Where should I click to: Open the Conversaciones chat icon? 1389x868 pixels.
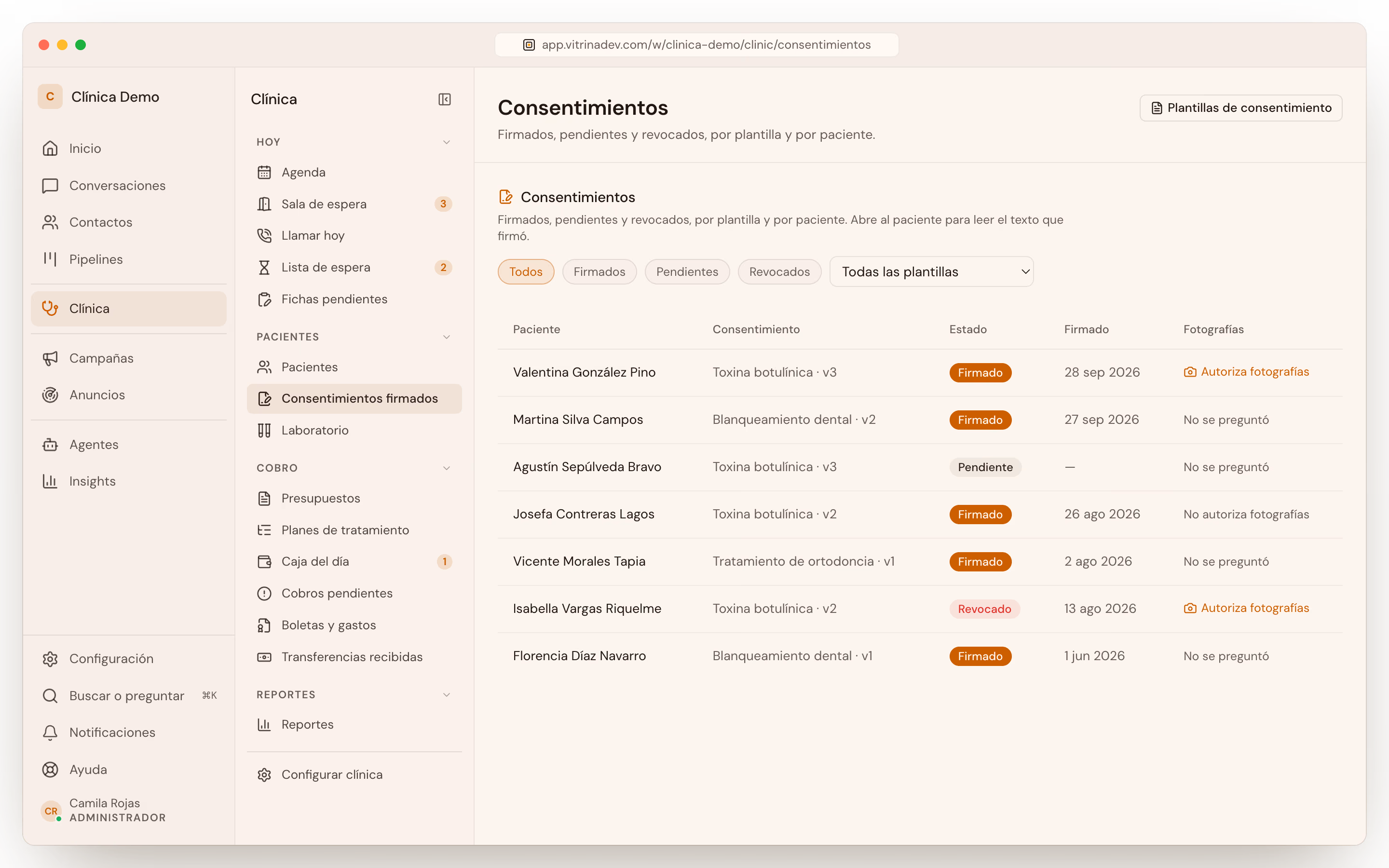point(50,186)
